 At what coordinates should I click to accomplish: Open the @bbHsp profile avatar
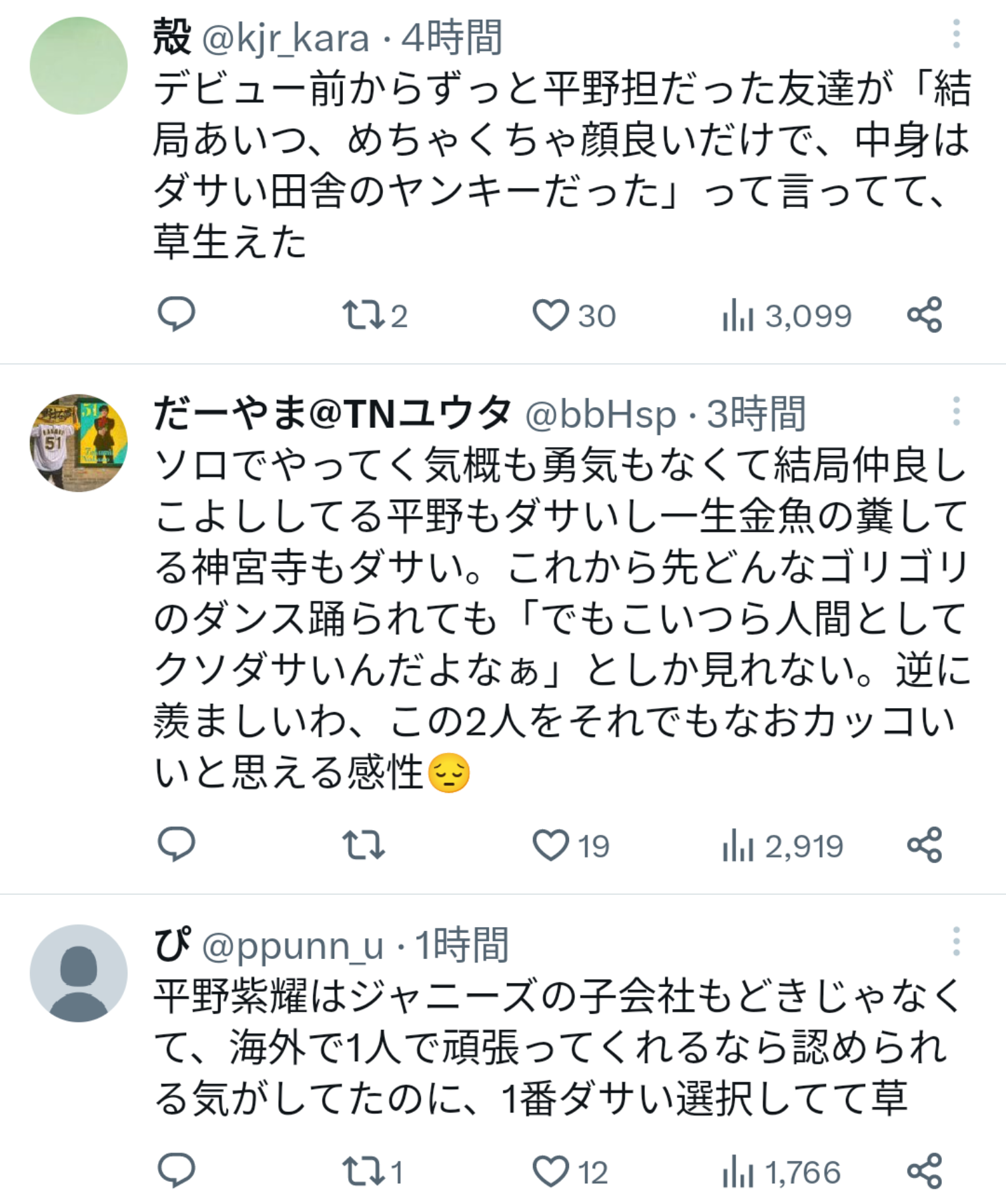point(79,443)
